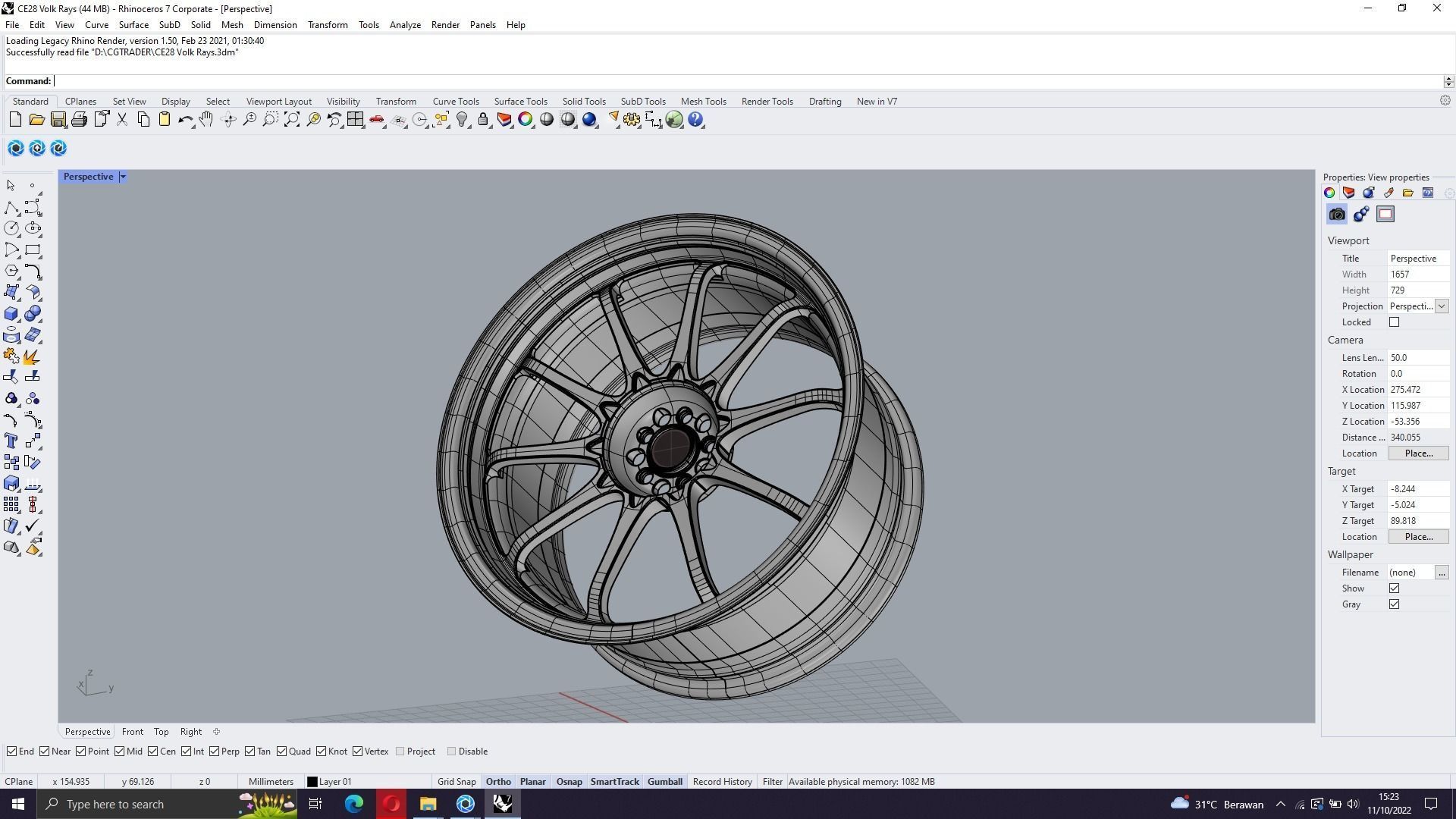Browse wallpaper filename with the ellipsis button
The width and height of the screenshot is (1456, 819).
point(1442,573)
